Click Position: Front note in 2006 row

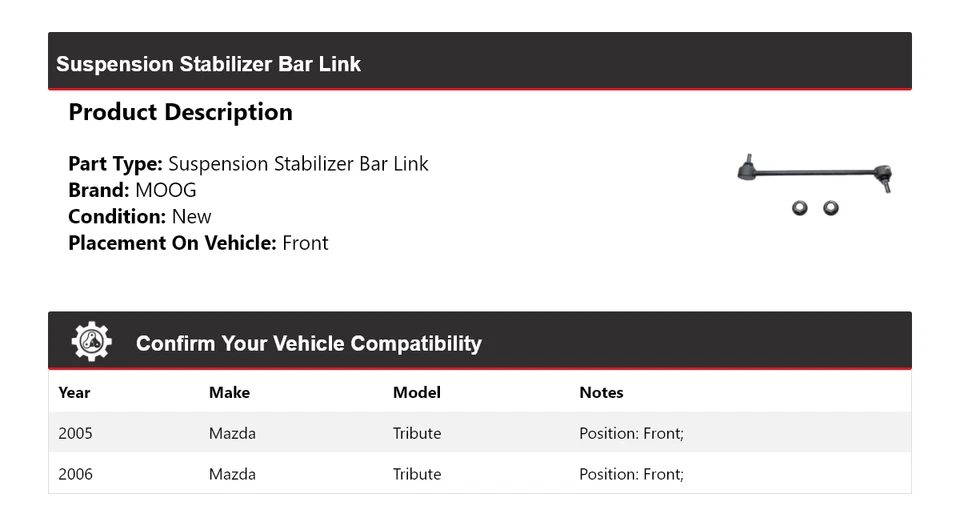click(631, 474)
